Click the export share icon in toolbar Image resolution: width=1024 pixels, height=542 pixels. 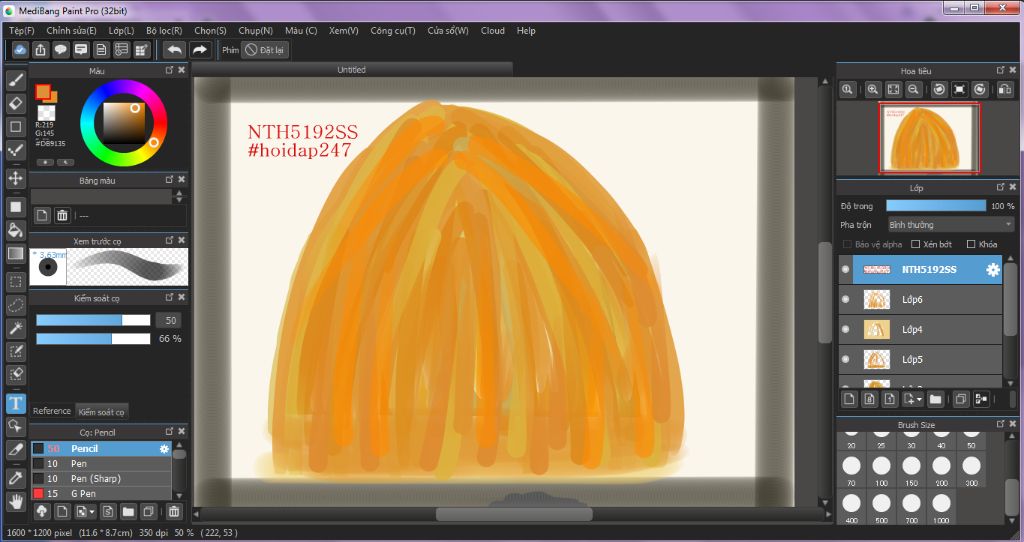(x=40, y=50)
